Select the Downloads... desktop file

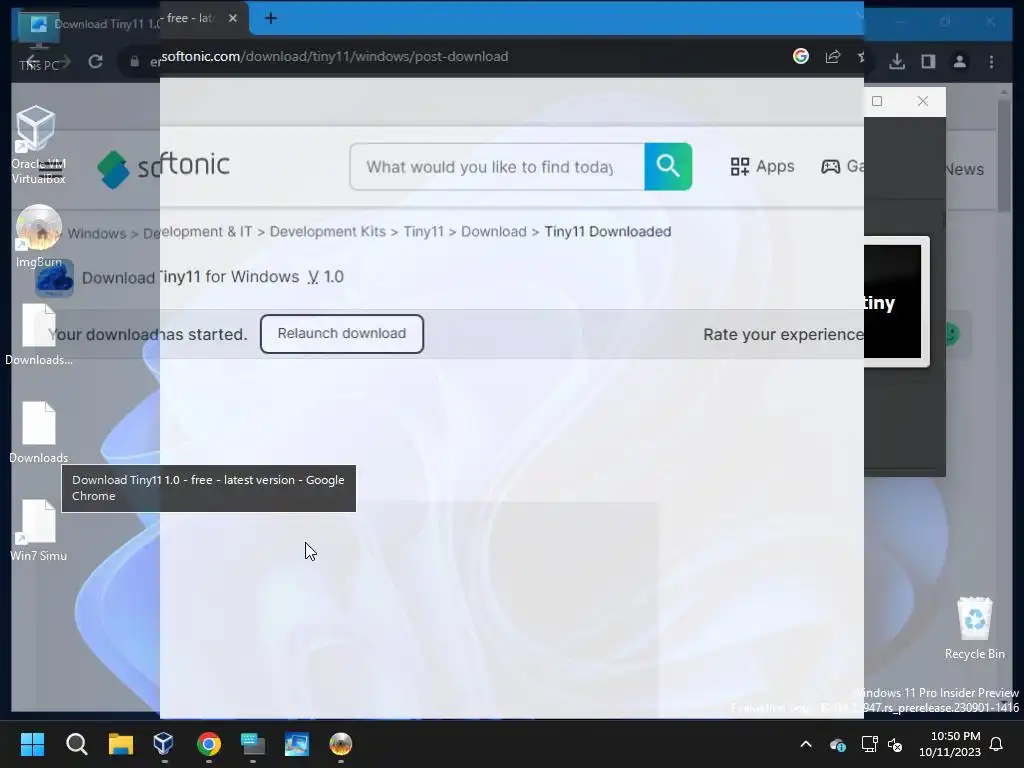39,334
